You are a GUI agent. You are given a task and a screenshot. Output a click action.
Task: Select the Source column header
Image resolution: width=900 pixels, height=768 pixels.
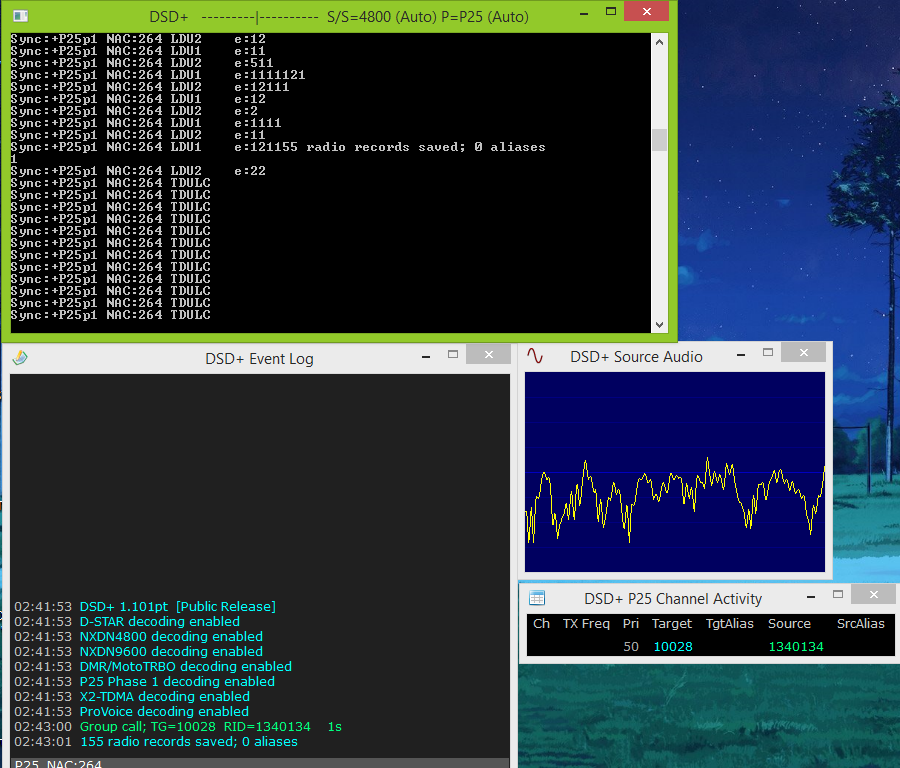pyautogui.click(x=789, y=623)
